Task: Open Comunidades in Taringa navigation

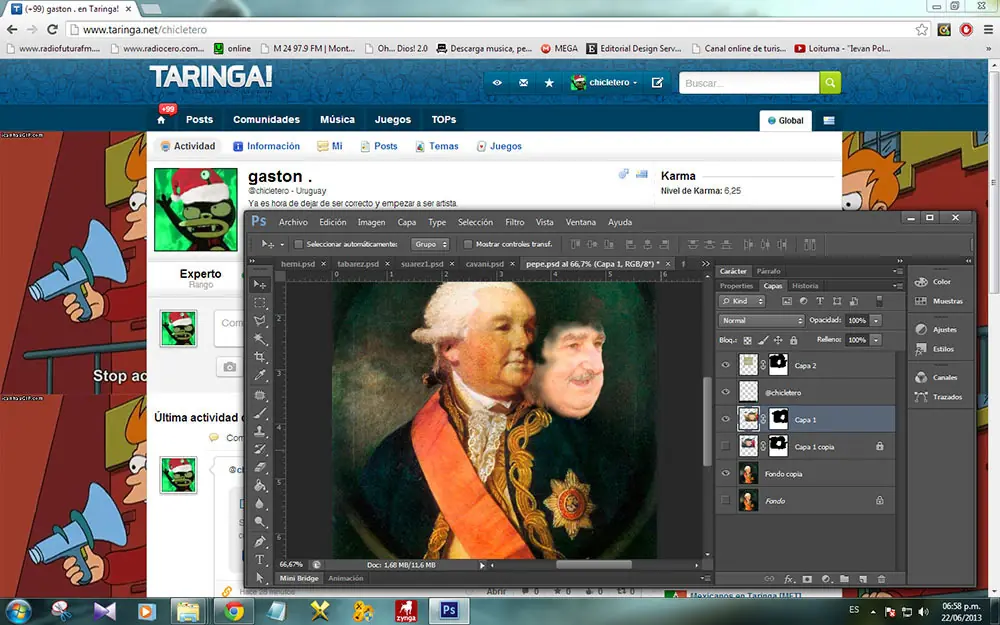Action: (x=266, y=119)
